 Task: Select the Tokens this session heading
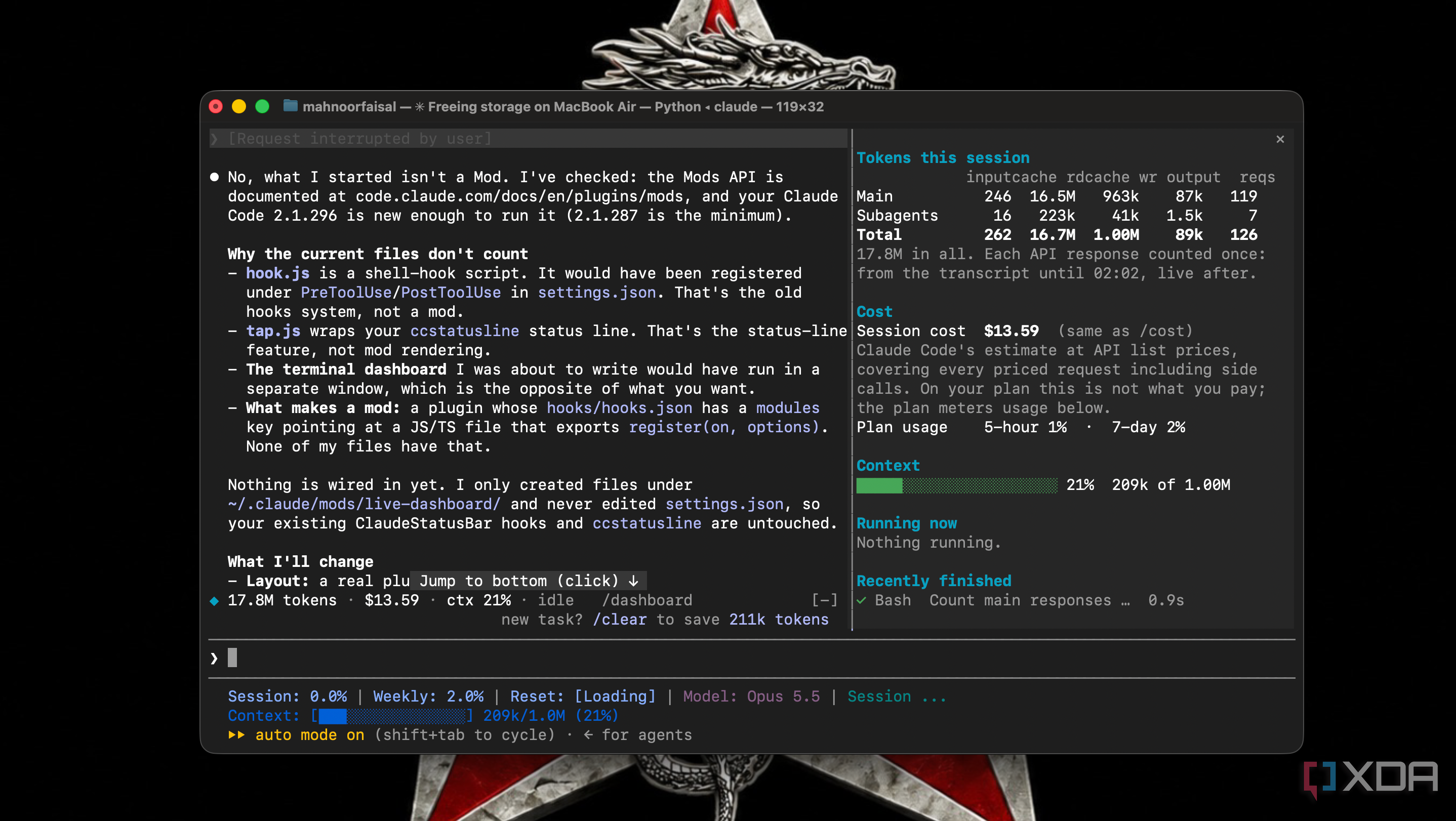943,158
